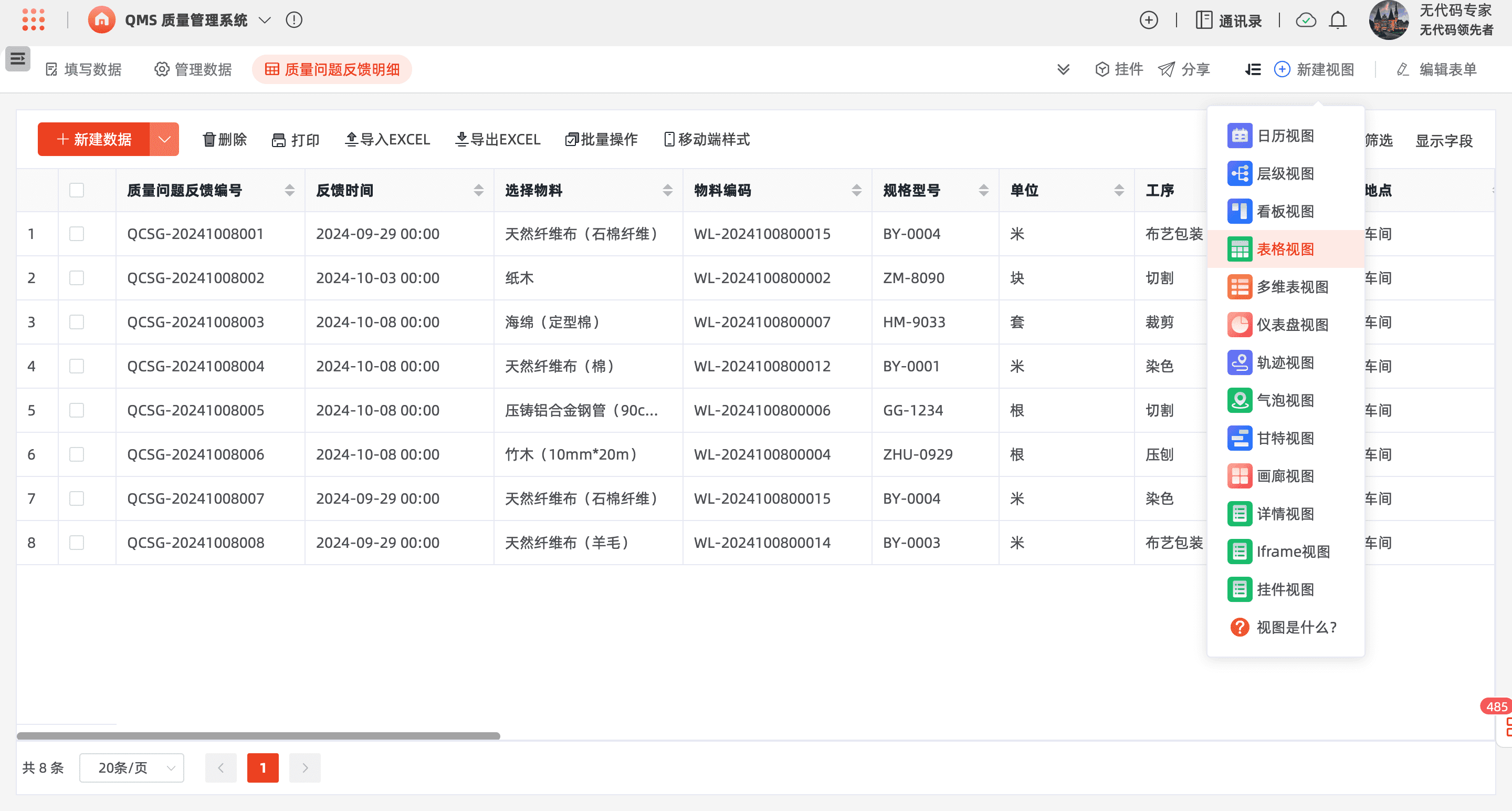This screenshot has width=1512, height=811.
Task: Click 导出EXCEL button
Action: point(498,139)
